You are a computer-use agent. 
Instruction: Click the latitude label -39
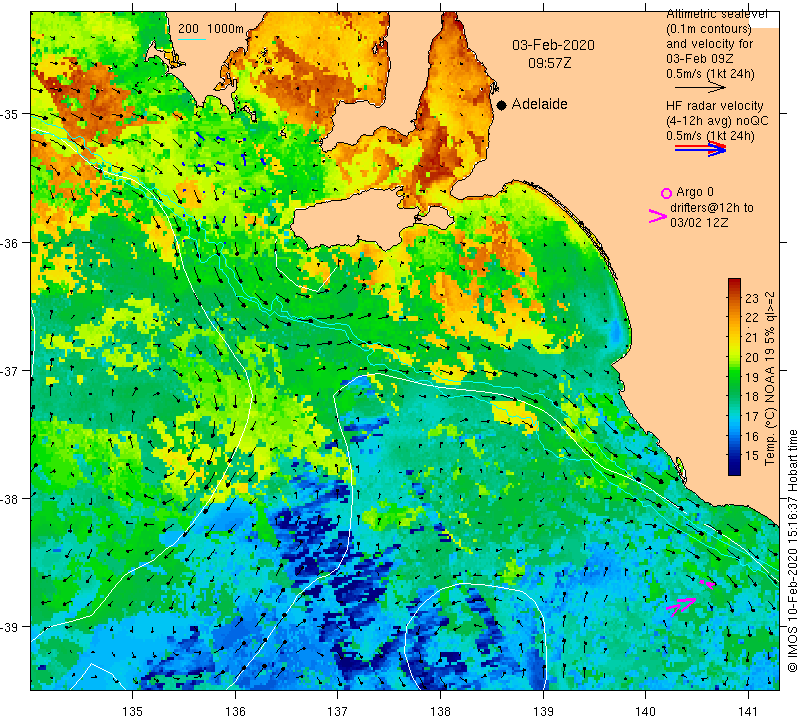pos(10,628)
